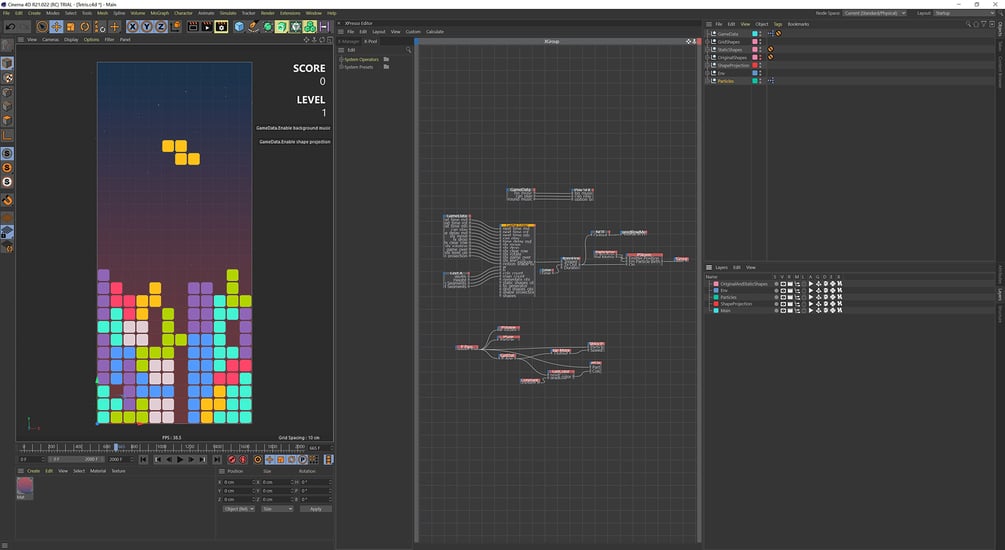Expand the System Operators tree node

(x=341, y=59)
